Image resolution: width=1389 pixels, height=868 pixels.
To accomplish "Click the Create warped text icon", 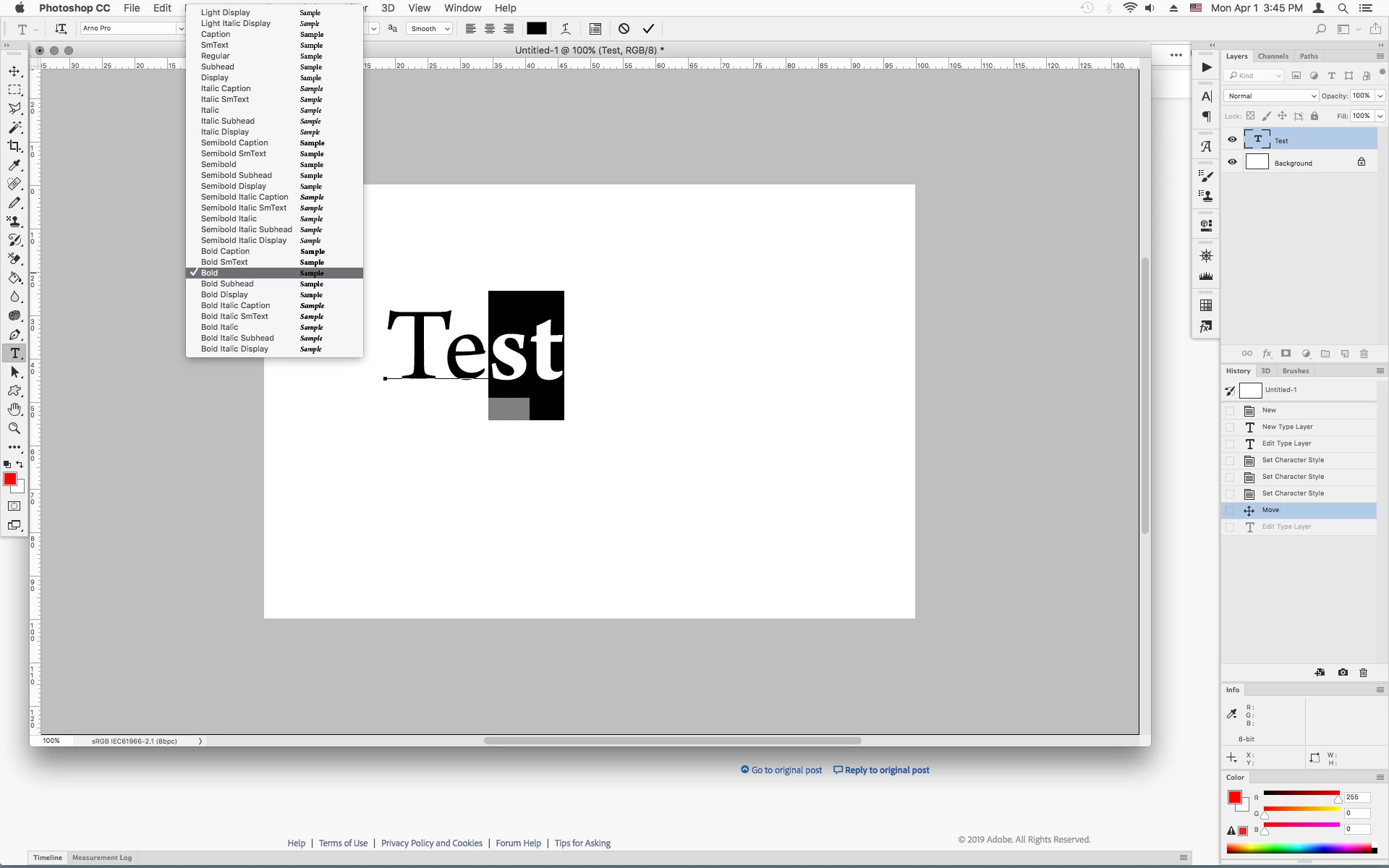I will point(566,29).
